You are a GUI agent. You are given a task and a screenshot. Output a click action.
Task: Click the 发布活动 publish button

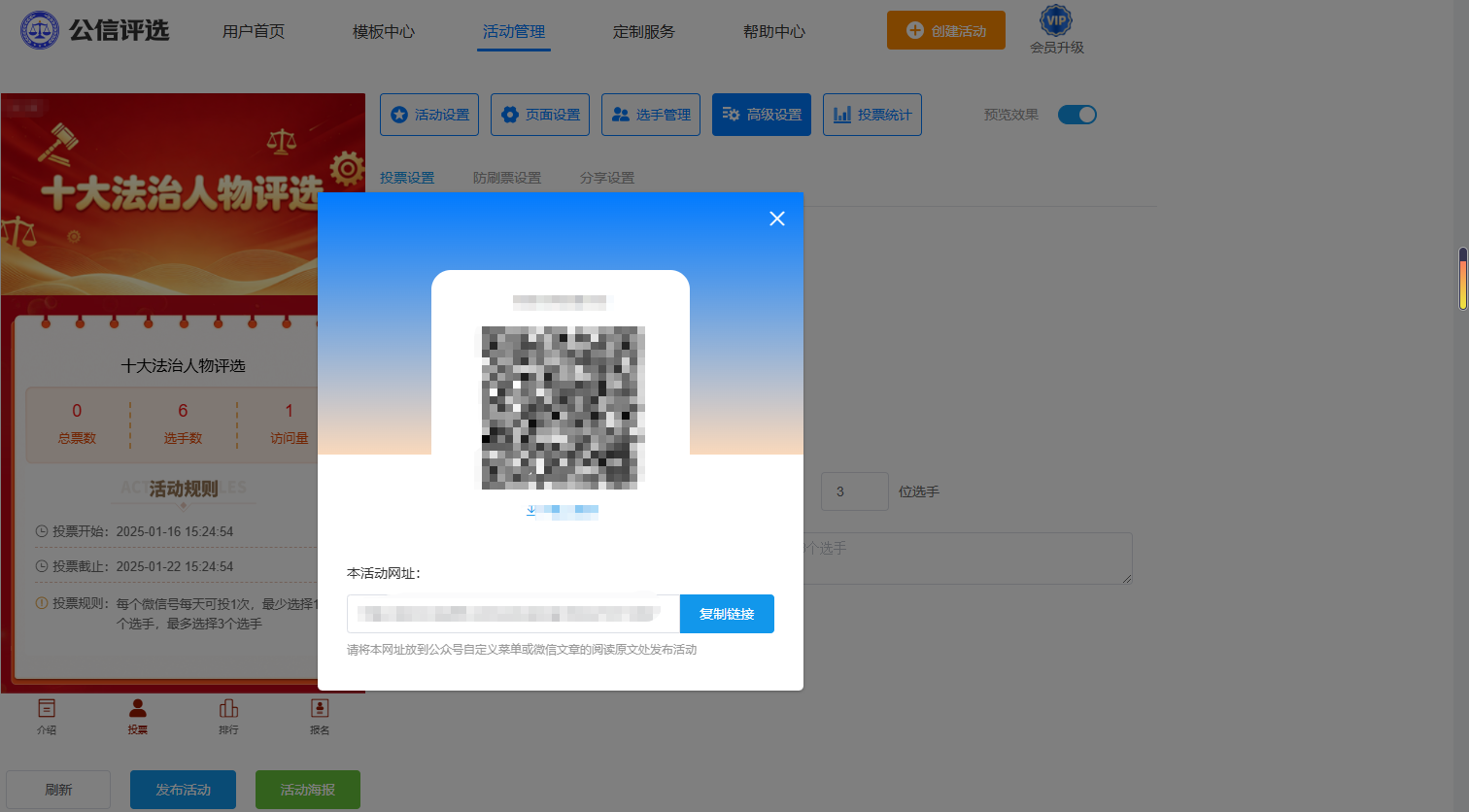(x=183, y=790)
